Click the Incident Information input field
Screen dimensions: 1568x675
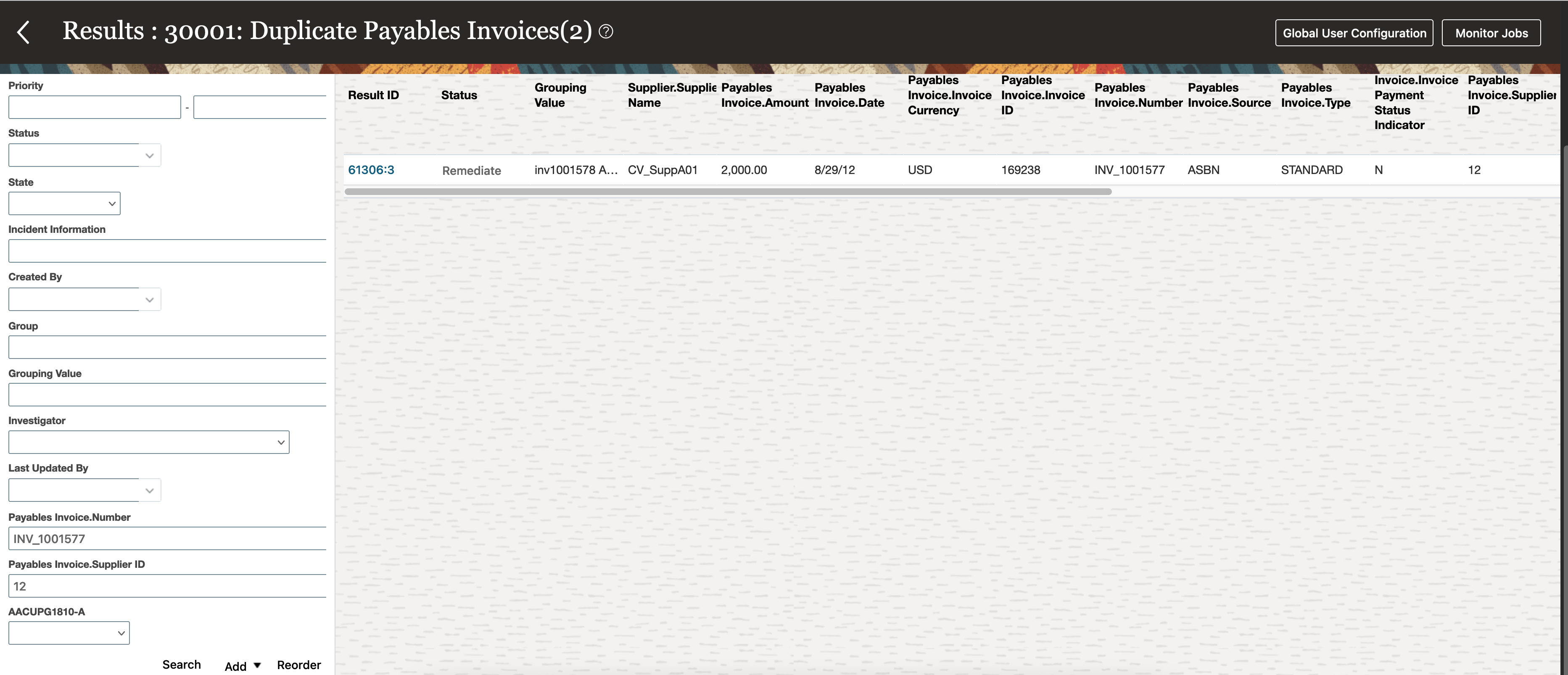point(168,251)
